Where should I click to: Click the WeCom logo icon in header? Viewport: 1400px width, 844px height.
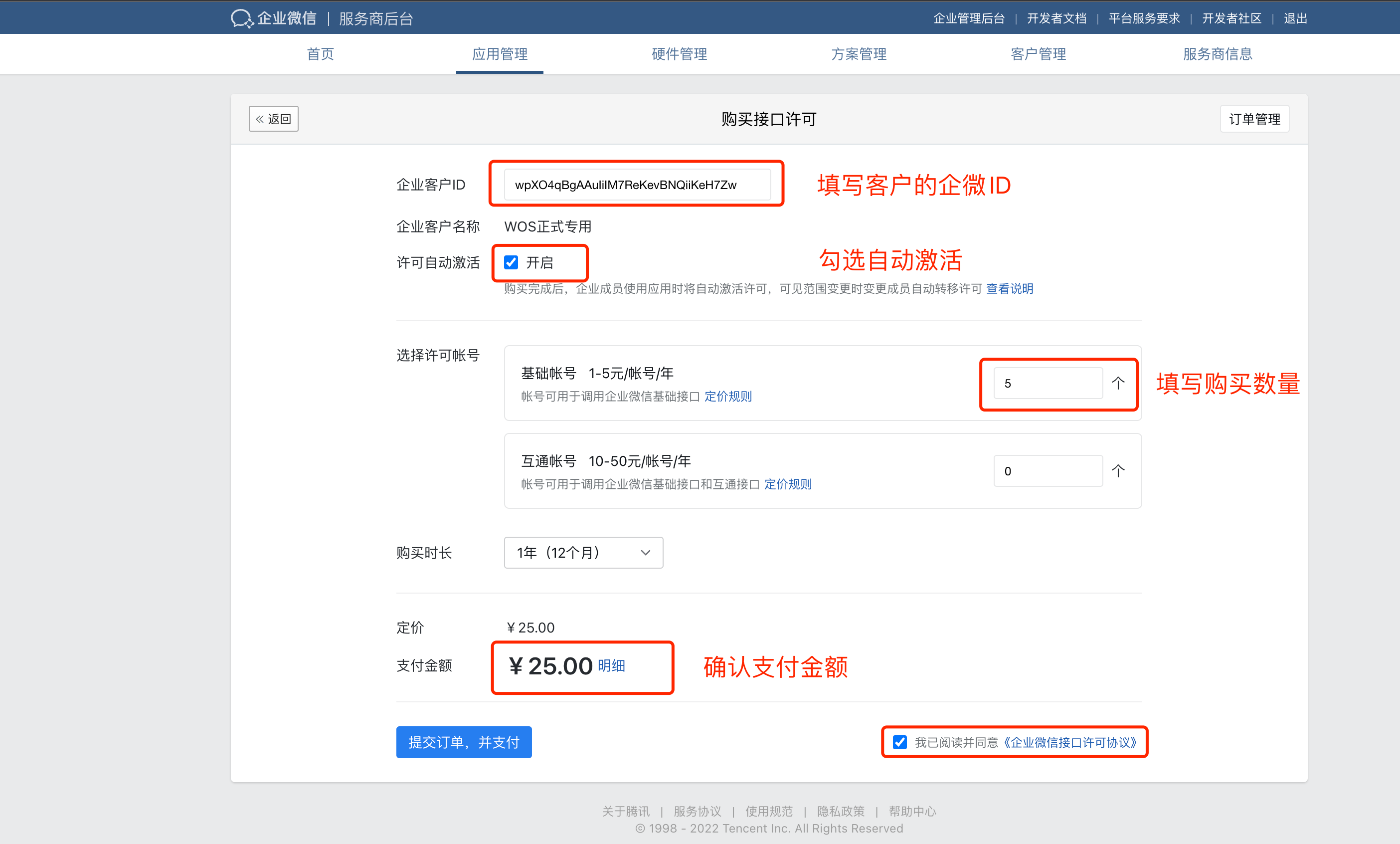241,18
